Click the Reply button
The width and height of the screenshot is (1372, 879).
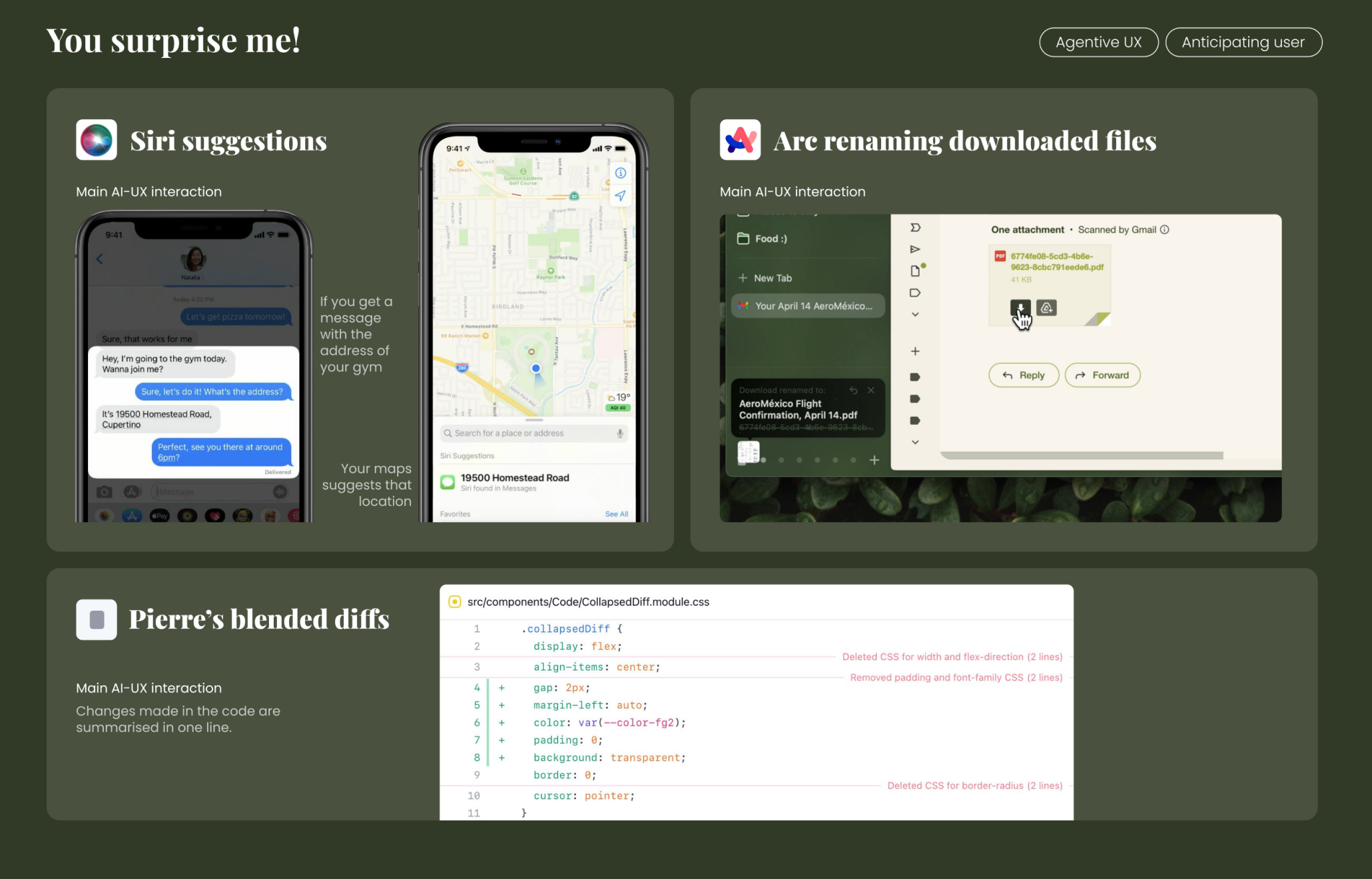[1023, 376]
